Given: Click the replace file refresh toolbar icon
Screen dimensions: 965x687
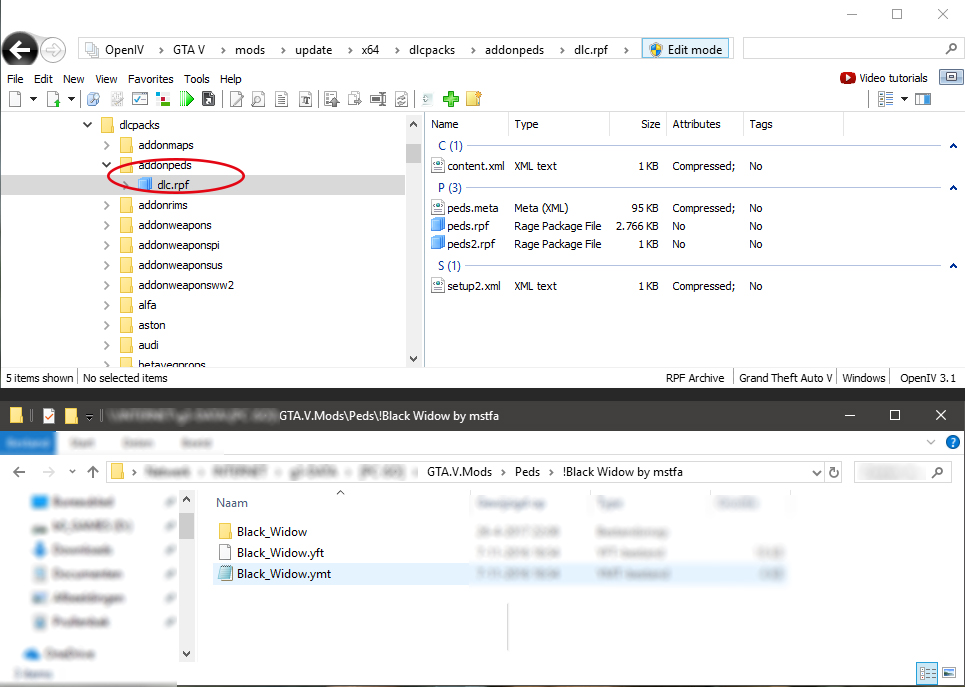Looking at the screenshot, I should pyautogui.click(x=401, y=99).
